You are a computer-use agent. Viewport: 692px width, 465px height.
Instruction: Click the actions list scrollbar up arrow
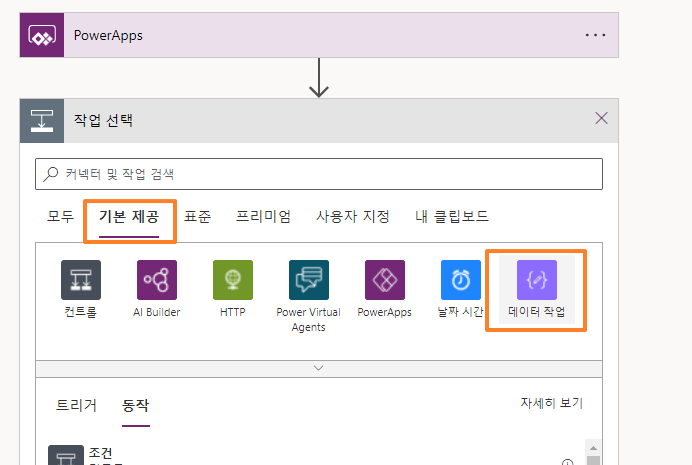[x=593, y=448]
